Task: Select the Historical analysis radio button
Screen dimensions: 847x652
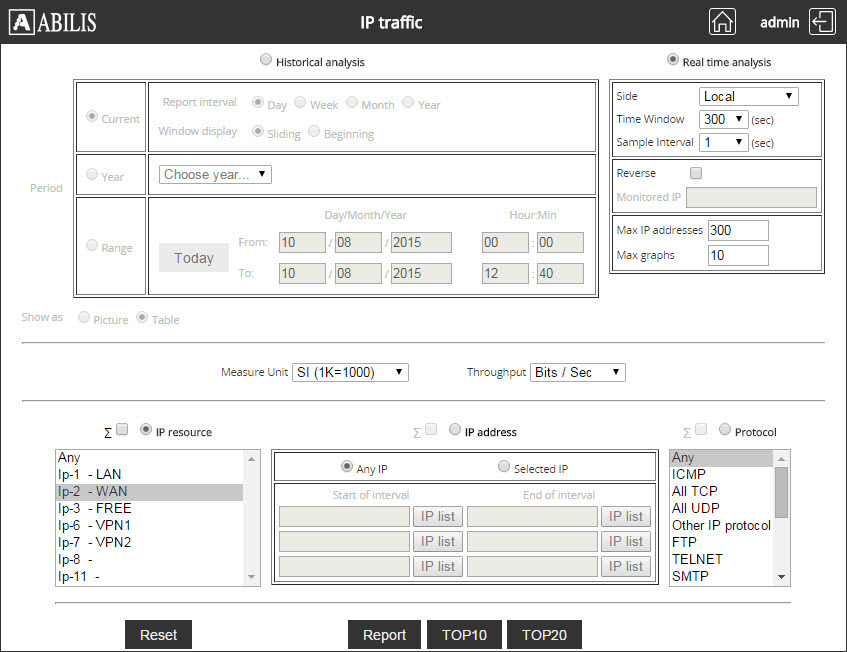Action: (266, 59)
